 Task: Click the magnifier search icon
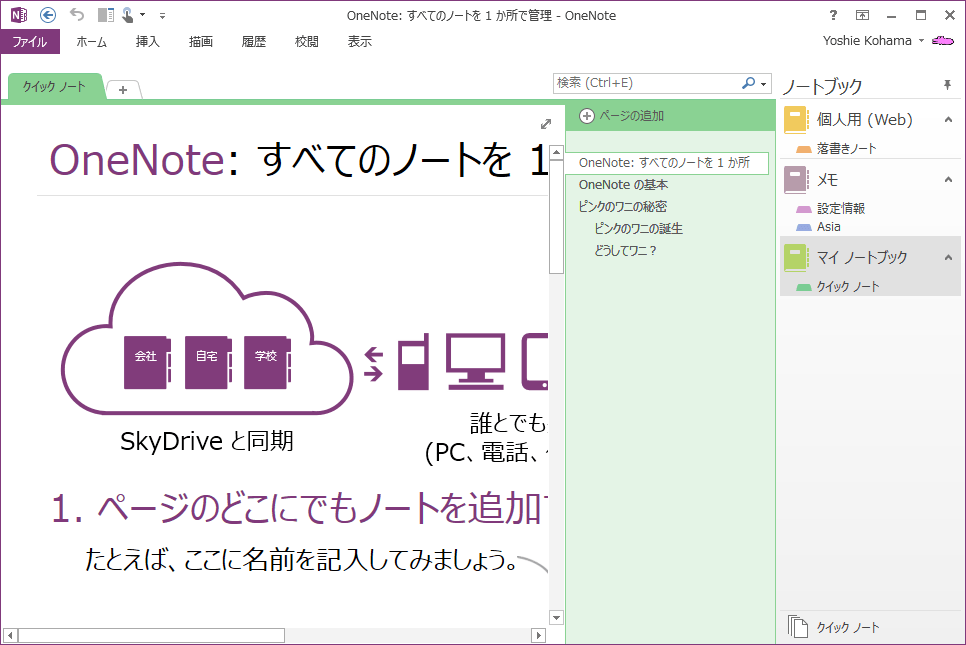(x=749, y=83)
